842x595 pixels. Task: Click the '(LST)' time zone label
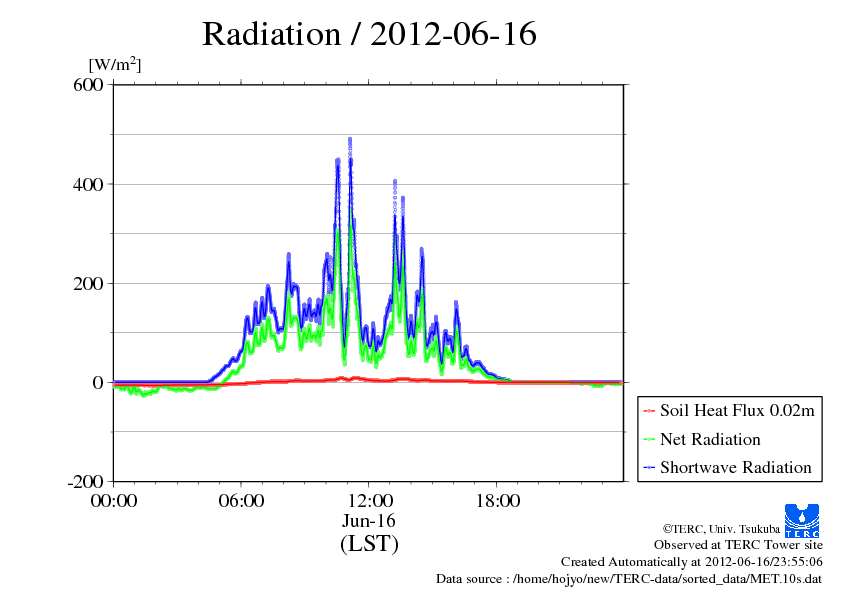(x=369, y=543)
